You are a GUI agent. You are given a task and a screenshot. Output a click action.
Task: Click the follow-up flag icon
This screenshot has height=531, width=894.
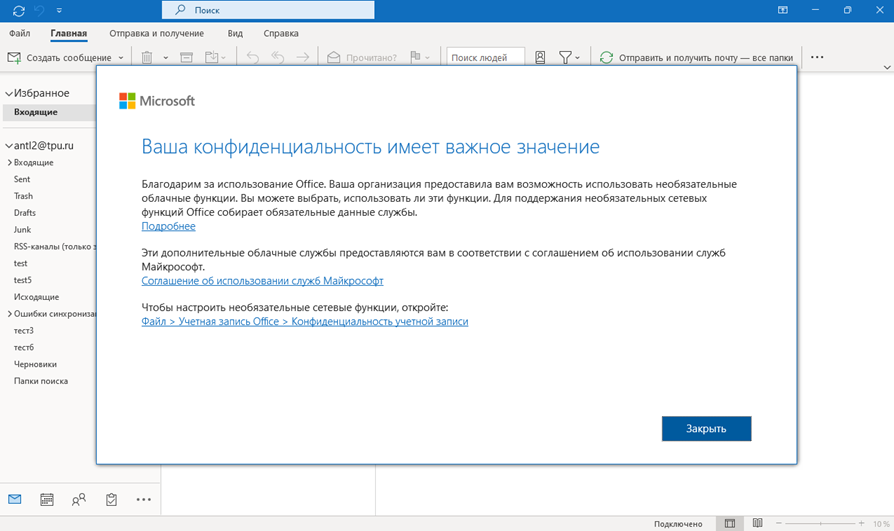[x=415, y=57]
